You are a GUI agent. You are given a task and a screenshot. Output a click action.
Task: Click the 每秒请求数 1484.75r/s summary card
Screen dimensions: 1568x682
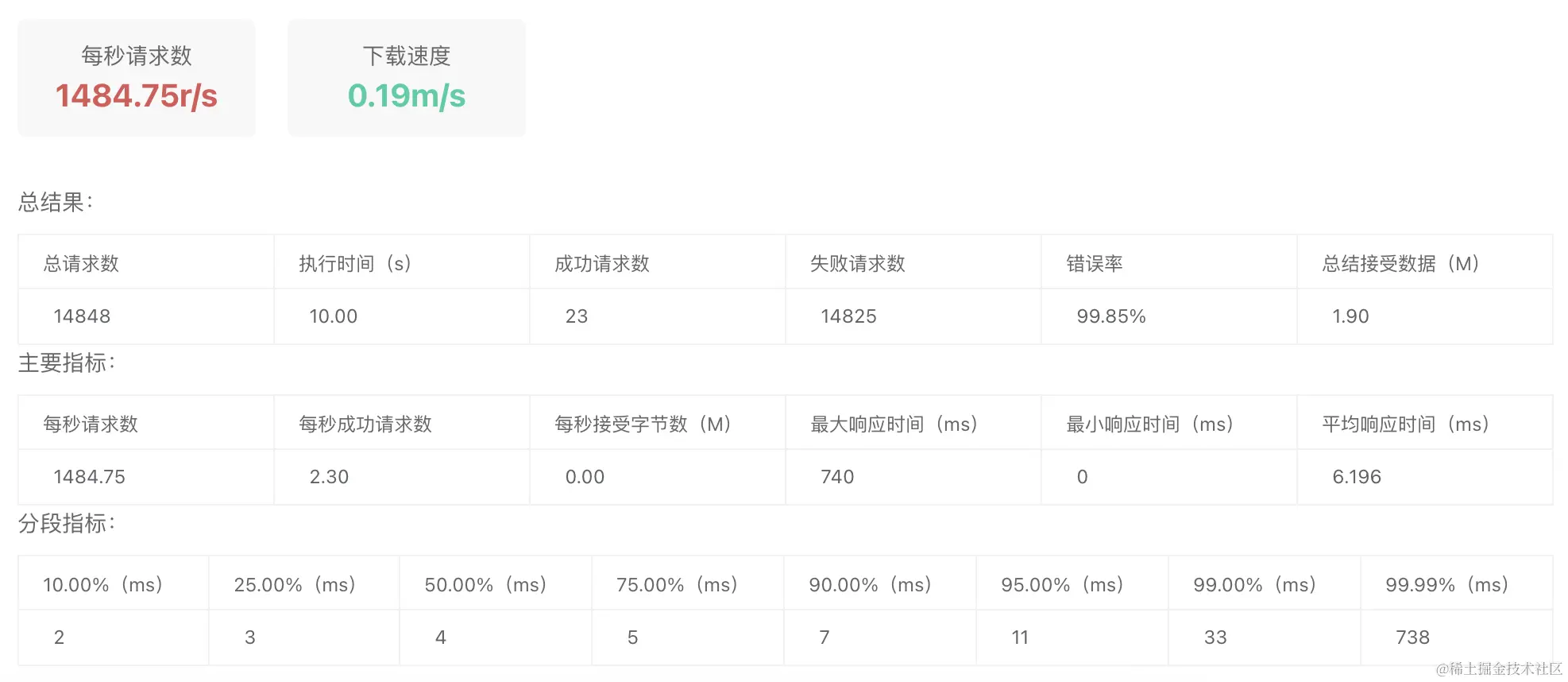pos(137,78)
